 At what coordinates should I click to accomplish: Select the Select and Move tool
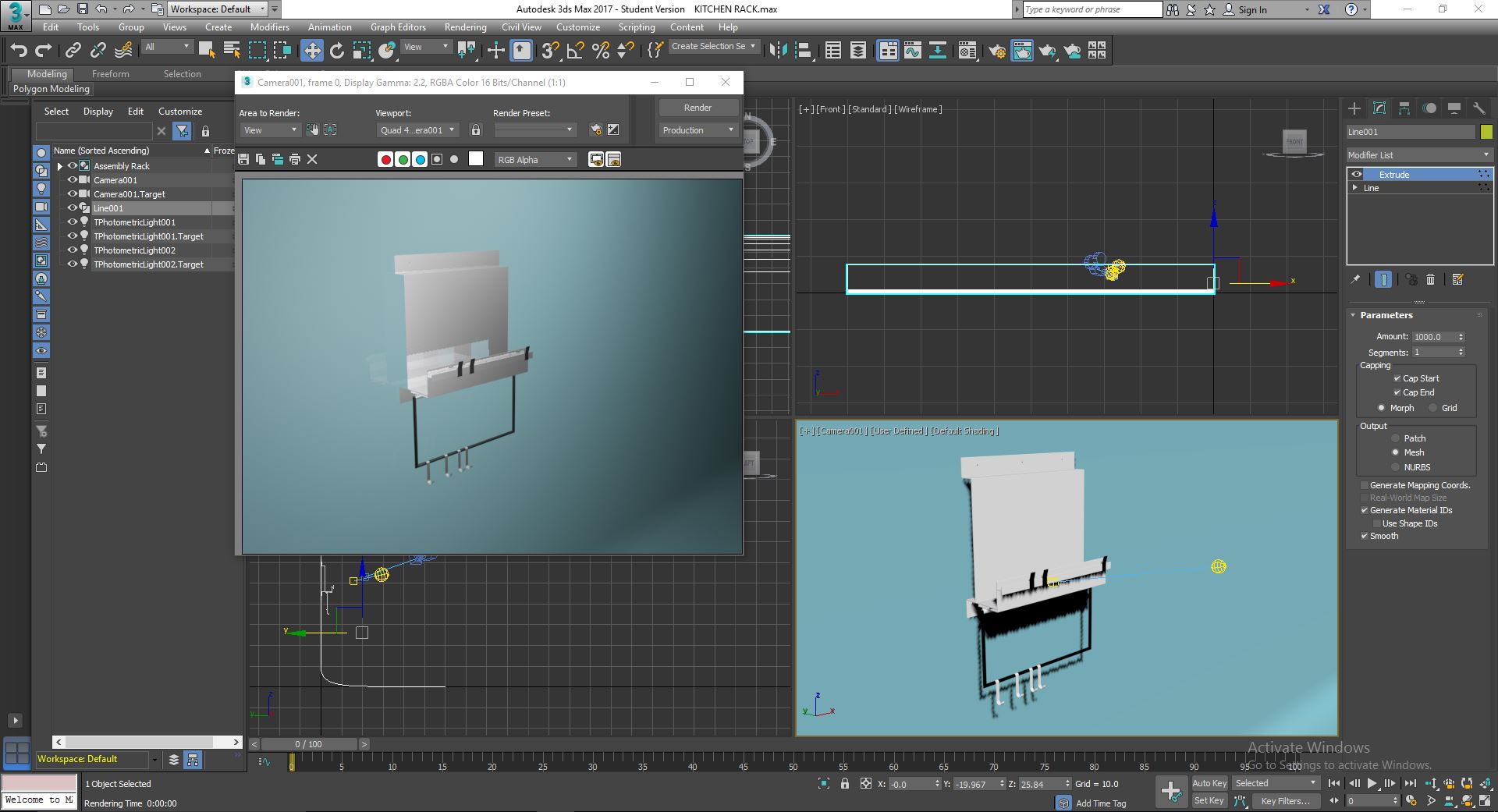[312, 50]
